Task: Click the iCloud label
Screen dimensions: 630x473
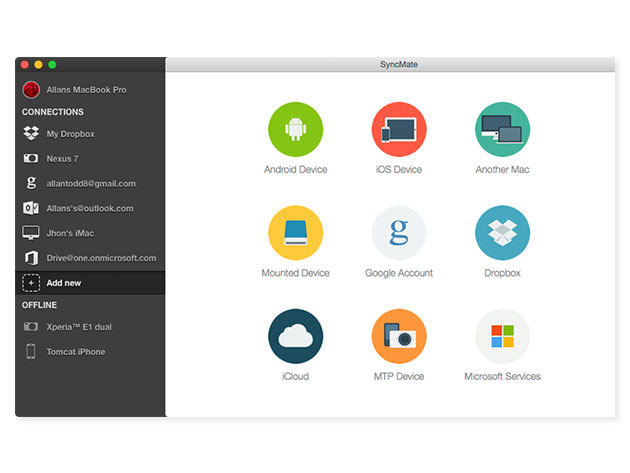Action: (295, 377)
